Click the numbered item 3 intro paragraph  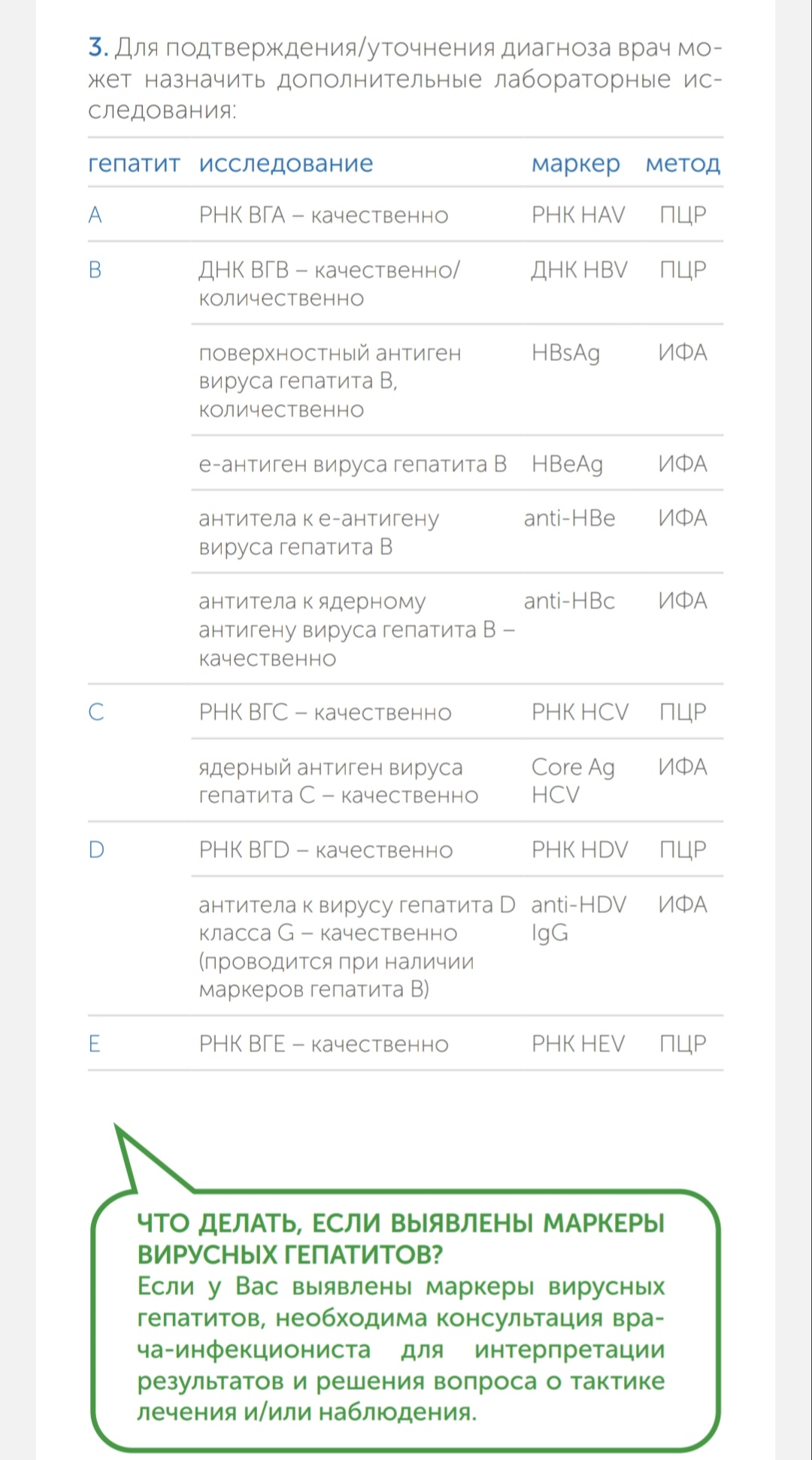(404, 79)
